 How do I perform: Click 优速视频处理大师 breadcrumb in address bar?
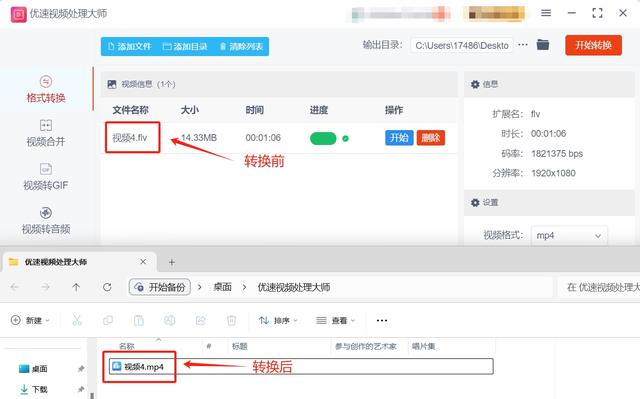tap(293, 287)
